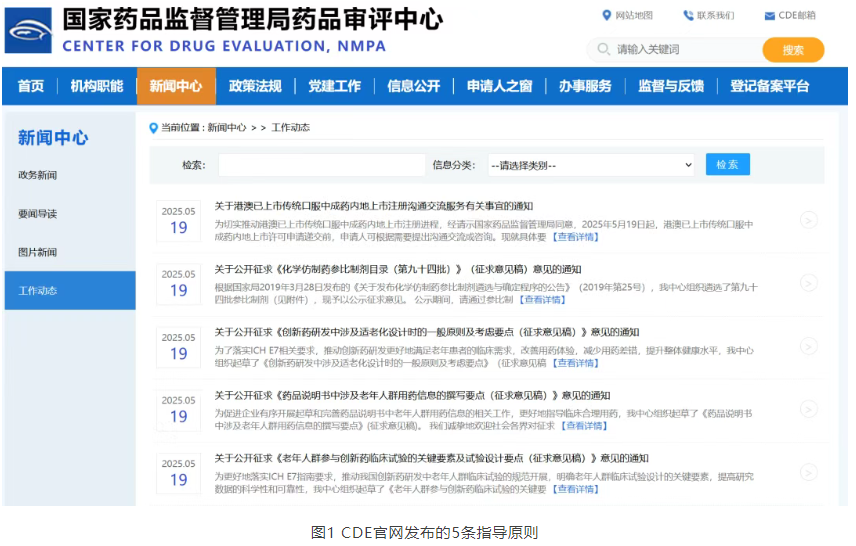The width and height of the screenshot is (856, 546).
Task: Select 工作动态 in the sidebar
Action: 70,290
